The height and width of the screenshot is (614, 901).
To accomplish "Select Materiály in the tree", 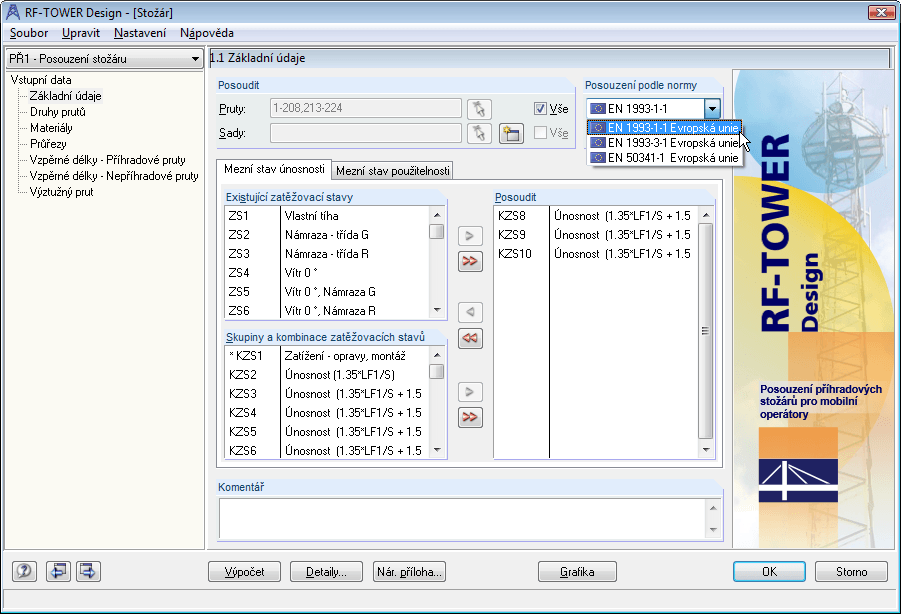I will click(x=51, y=128).
